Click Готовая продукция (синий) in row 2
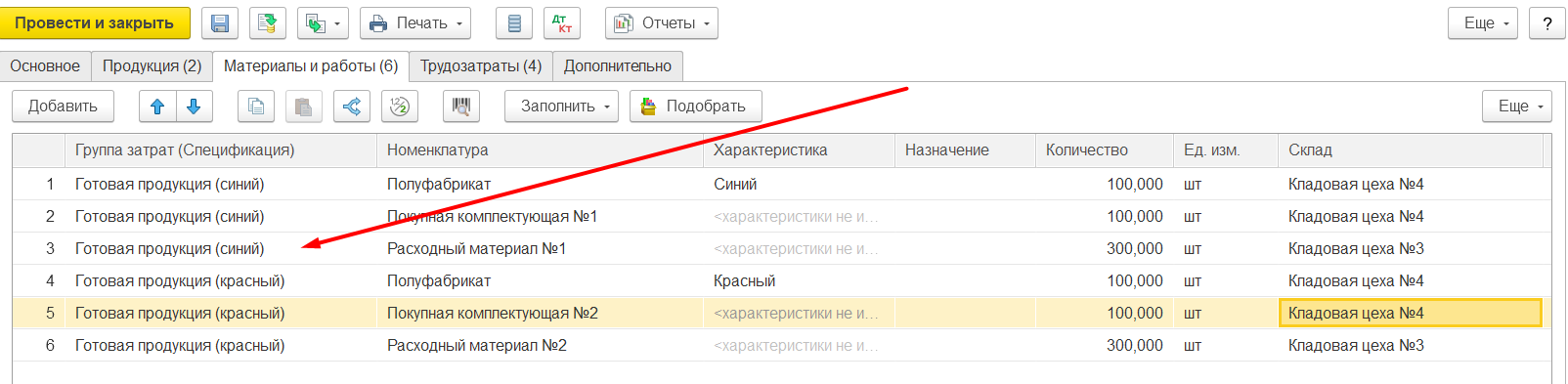The image size is (1568, 384). coord(220,216)
